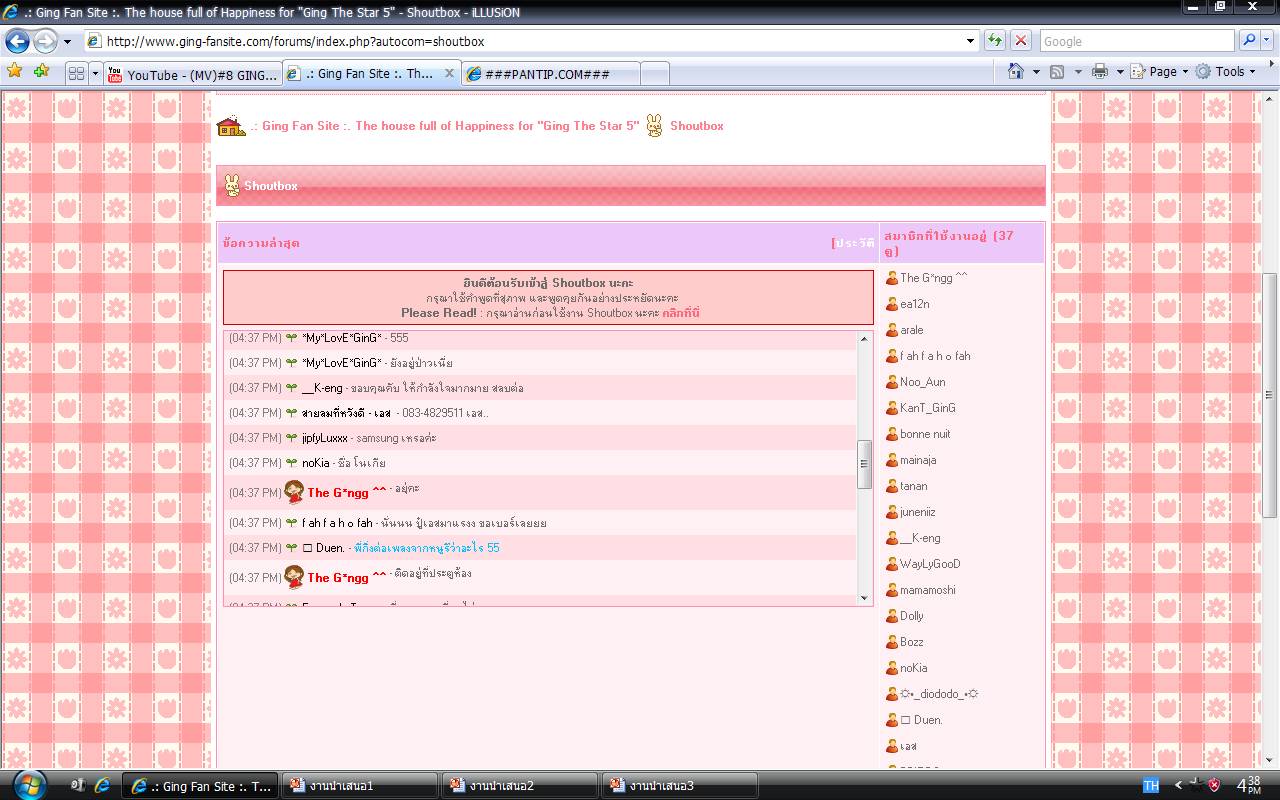1280x800 pixels.
Task: Click the Add to Favorites icon
Action: click(x=41, y=71)
